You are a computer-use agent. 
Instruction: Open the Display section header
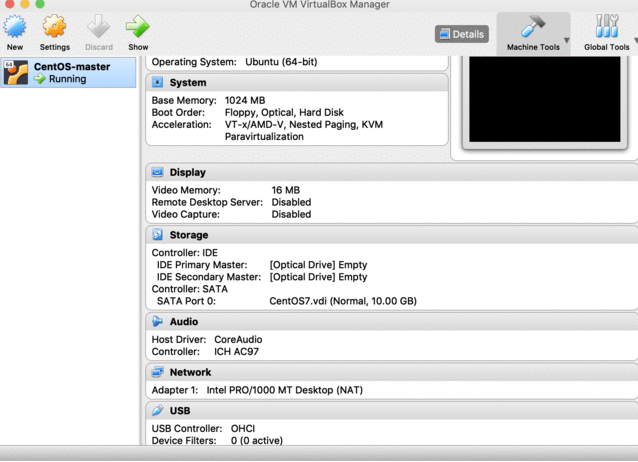point(392,172)
